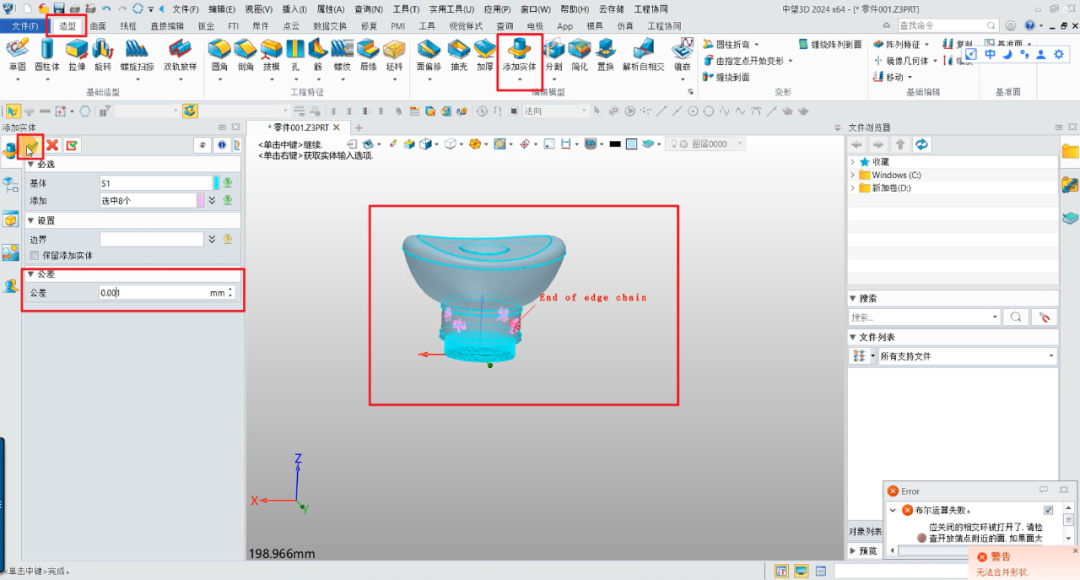Viewport: 1080px width, 580px height.
Task: Expand the 由指定点开始变形 dropdown arrow
Action: pos(790,61)
